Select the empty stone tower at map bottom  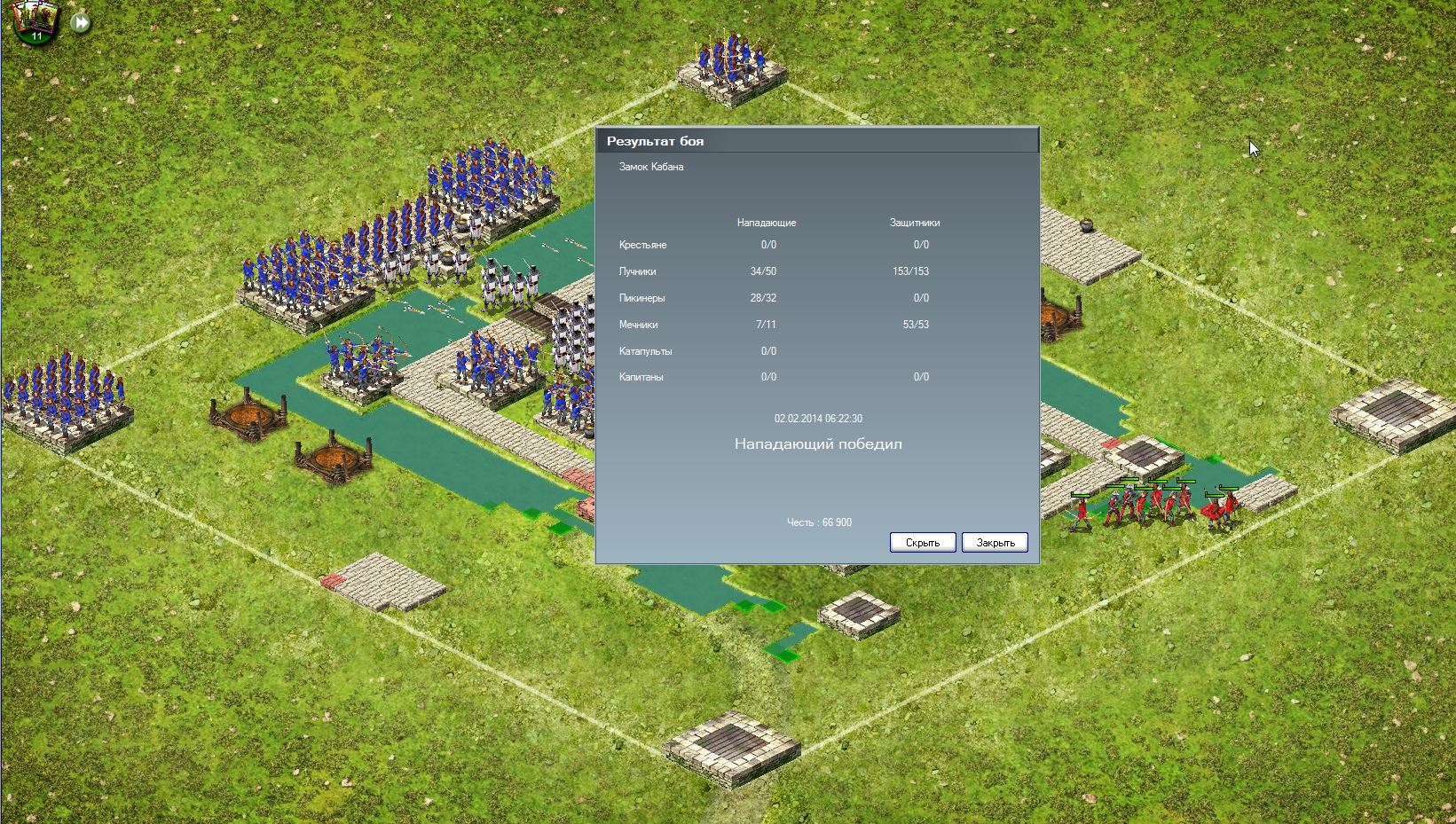[x=733, y=749]
